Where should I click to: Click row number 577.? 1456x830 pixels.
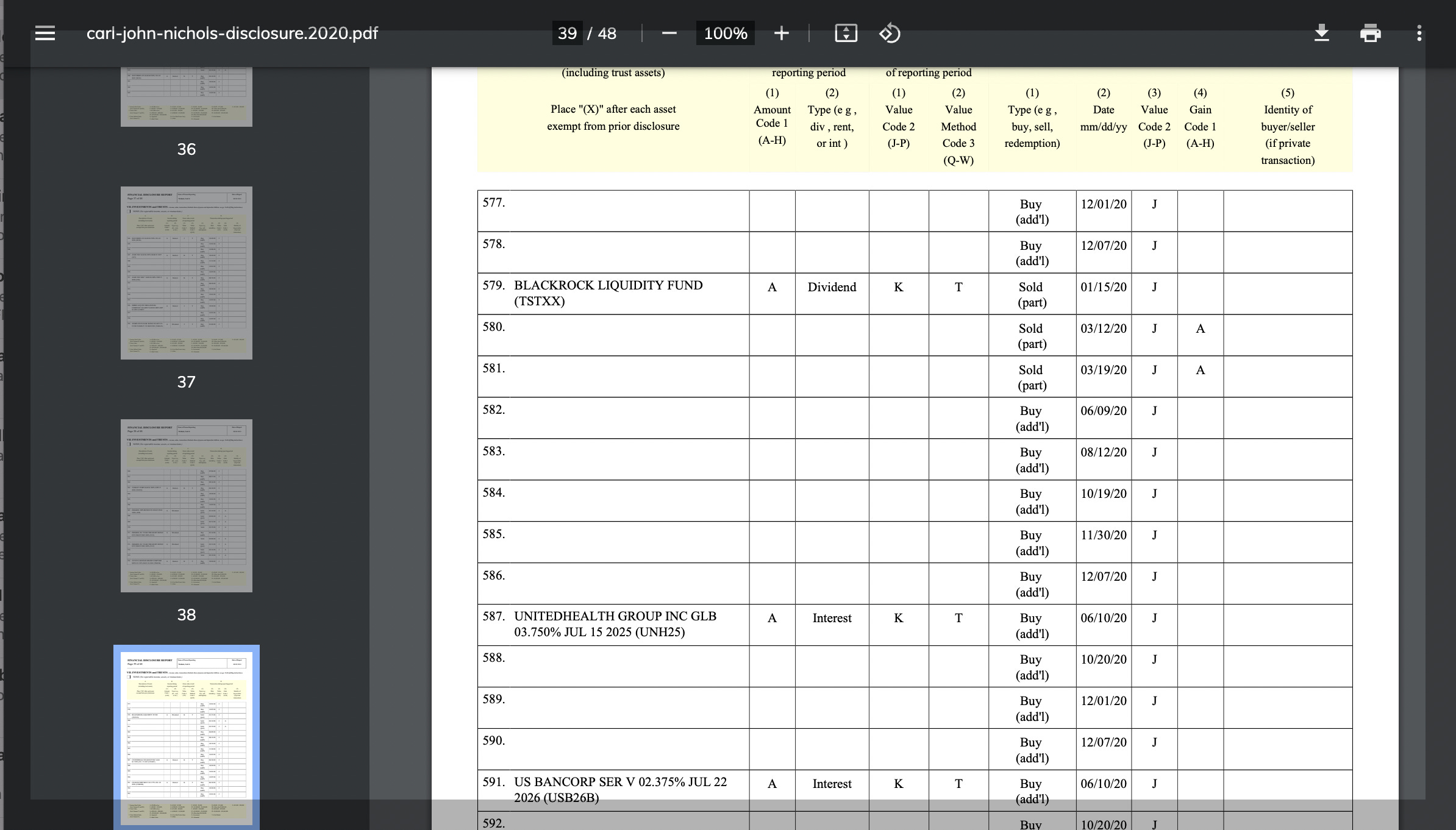coord(494,203)
